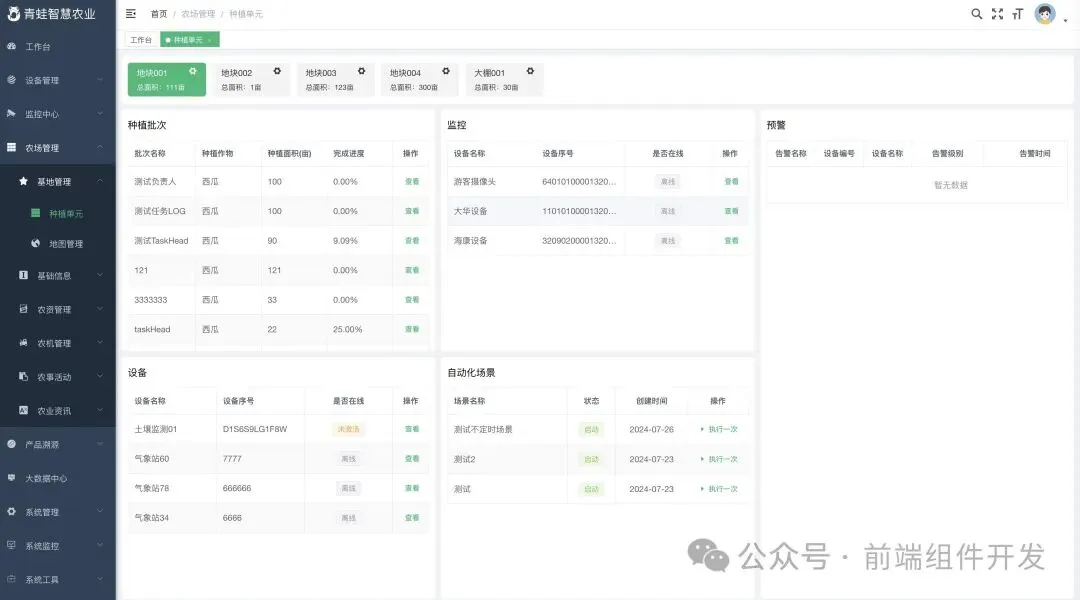This screenshot has height=600, width=1080.
Task: Expand 监控中心 sidebar menu
Action: tap(58, 114)
